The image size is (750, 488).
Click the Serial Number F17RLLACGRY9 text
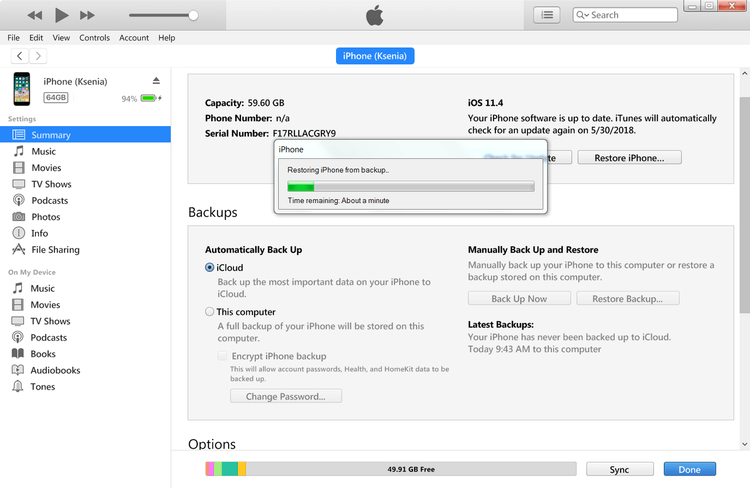tap(270, 133)
